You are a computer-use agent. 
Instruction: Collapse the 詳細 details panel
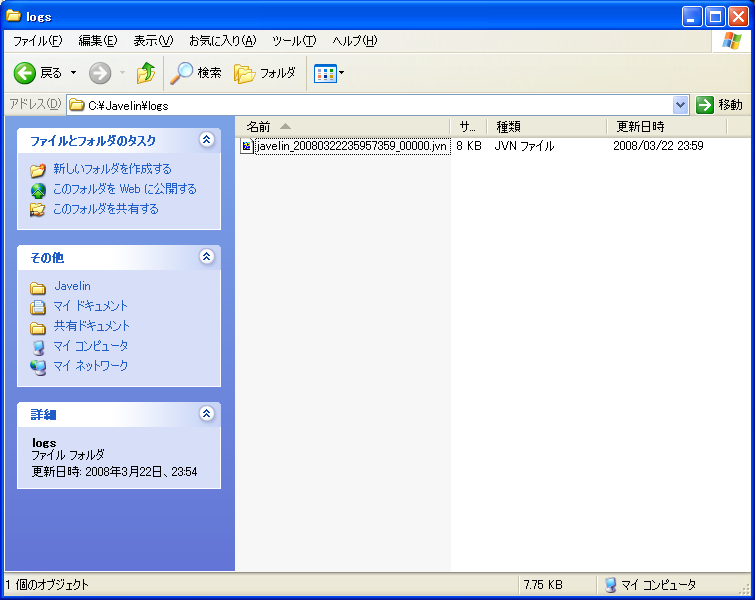(x=207, y=414)
